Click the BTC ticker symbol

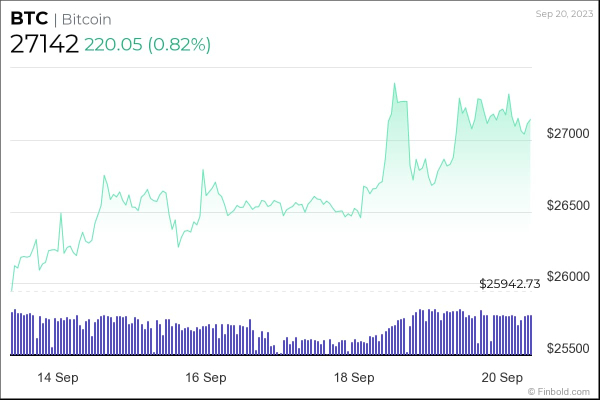click(x=27, y=19)
